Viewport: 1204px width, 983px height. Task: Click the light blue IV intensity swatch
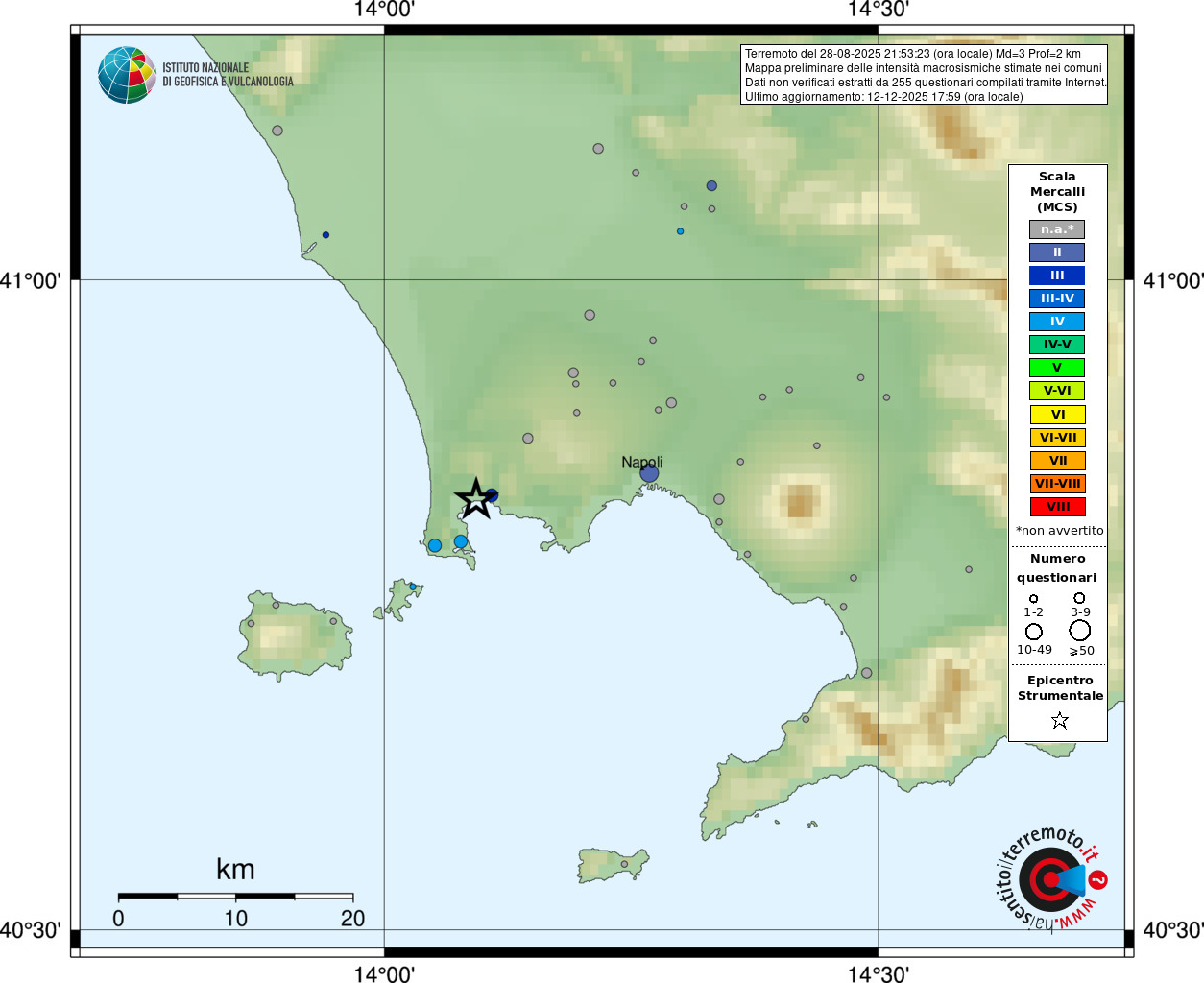click(x=1057, y=322)
